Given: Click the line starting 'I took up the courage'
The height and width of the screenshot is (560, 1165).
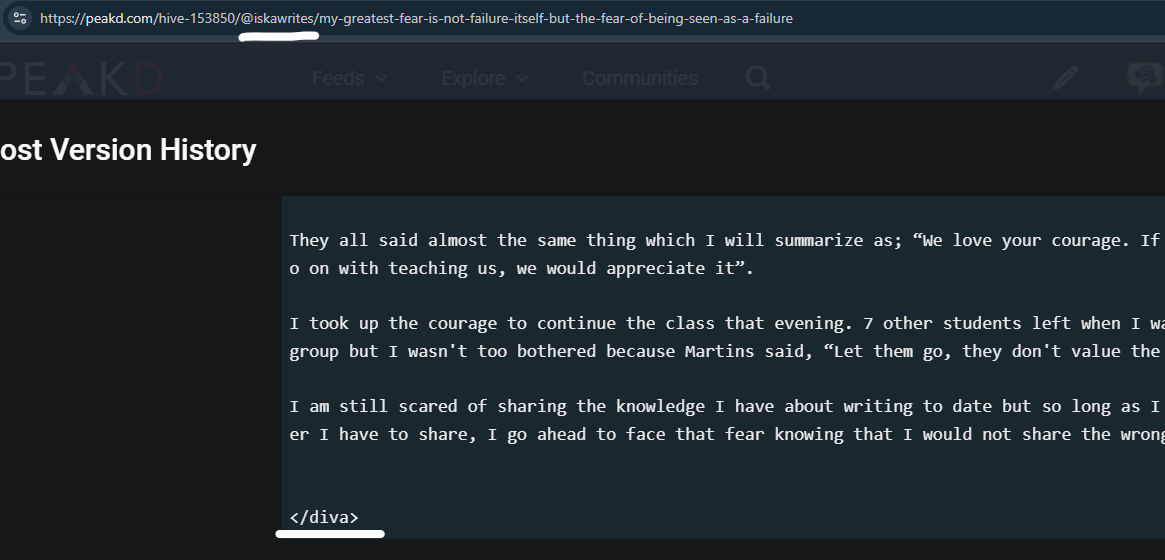Looking at the screenshot, I should [727, 324].
